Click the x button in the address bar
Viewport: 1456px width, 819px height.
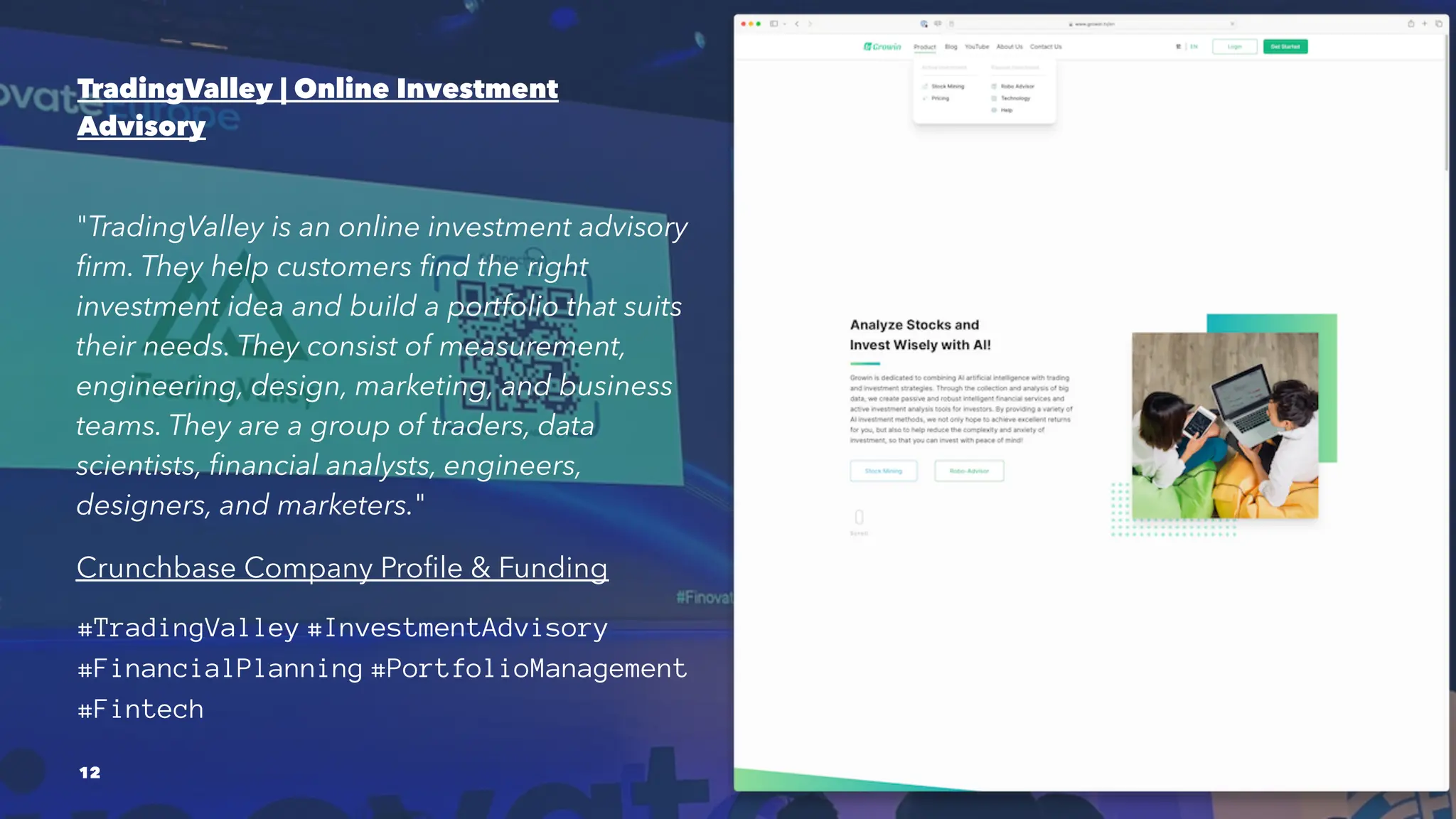tap(1233, 23)
